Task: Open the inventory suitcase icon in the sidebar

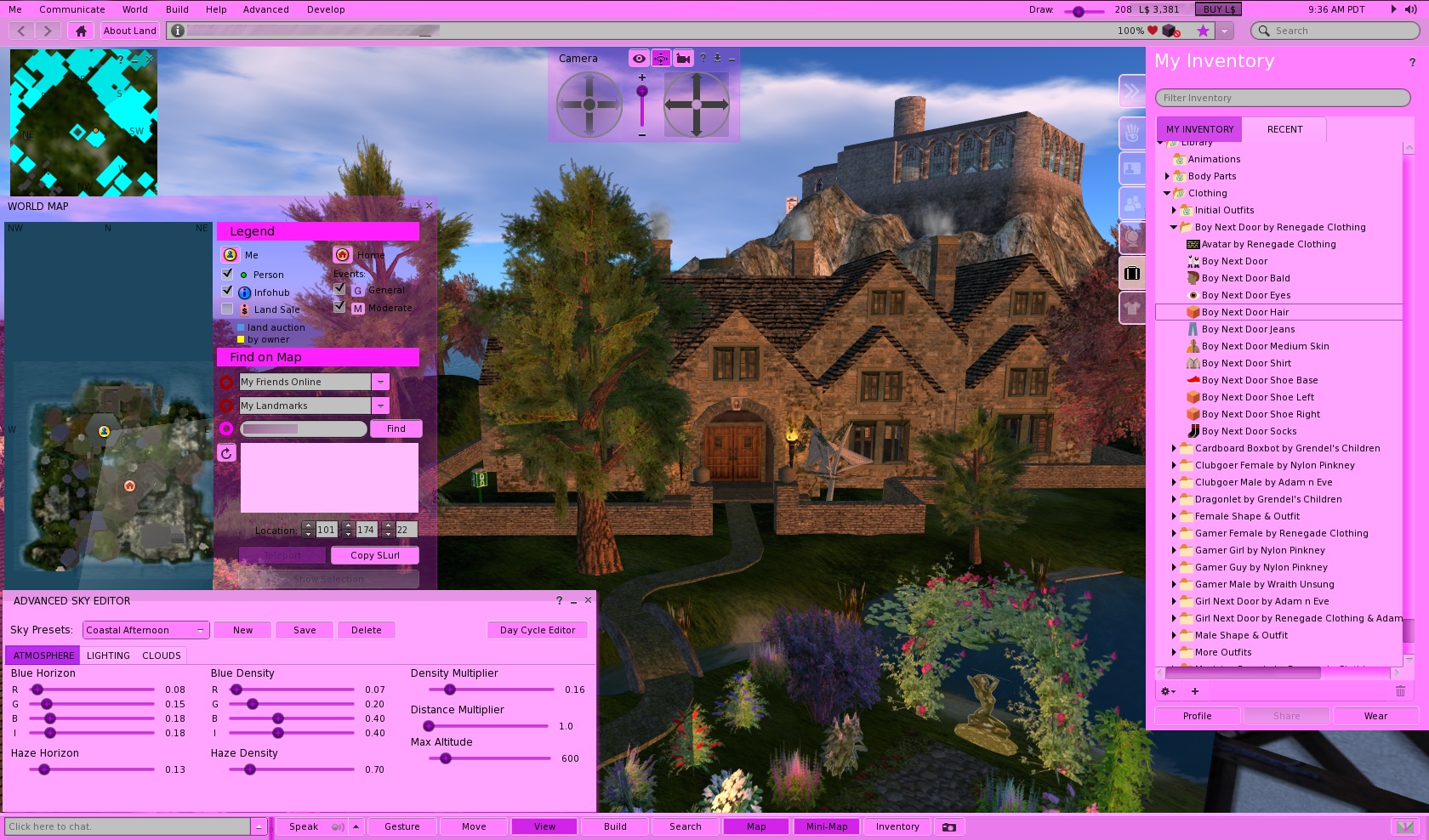Action: coord(1132,273)
